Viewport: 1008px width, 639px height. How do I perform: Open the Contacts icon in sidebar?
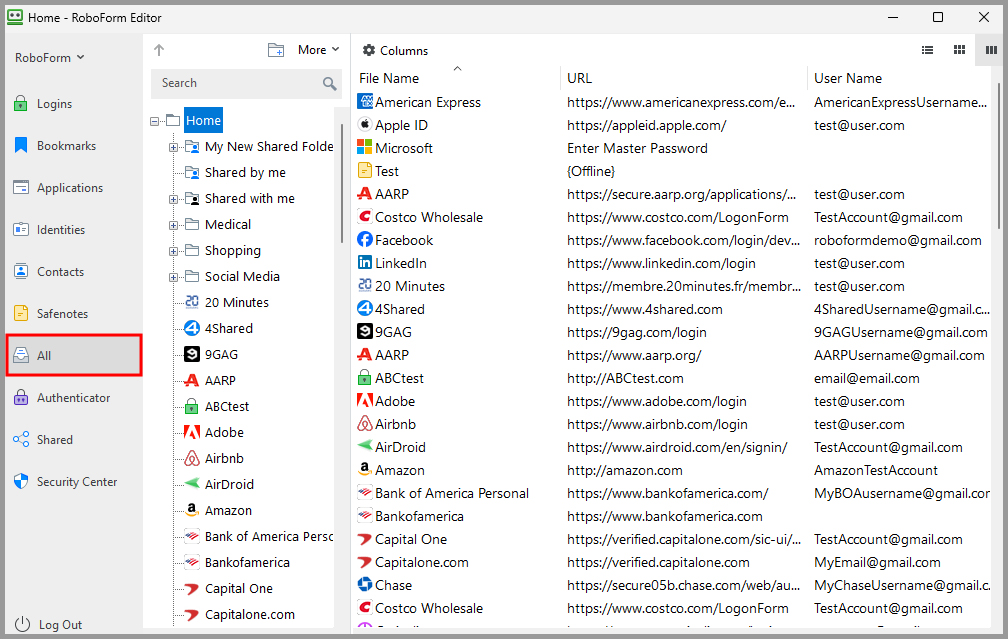click(x=21, y=271)
